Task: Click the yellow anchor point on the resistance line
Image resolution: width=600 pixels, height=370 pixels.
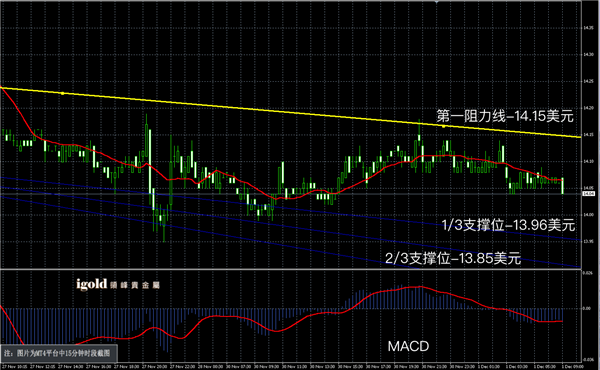Action: click(62, 93)
